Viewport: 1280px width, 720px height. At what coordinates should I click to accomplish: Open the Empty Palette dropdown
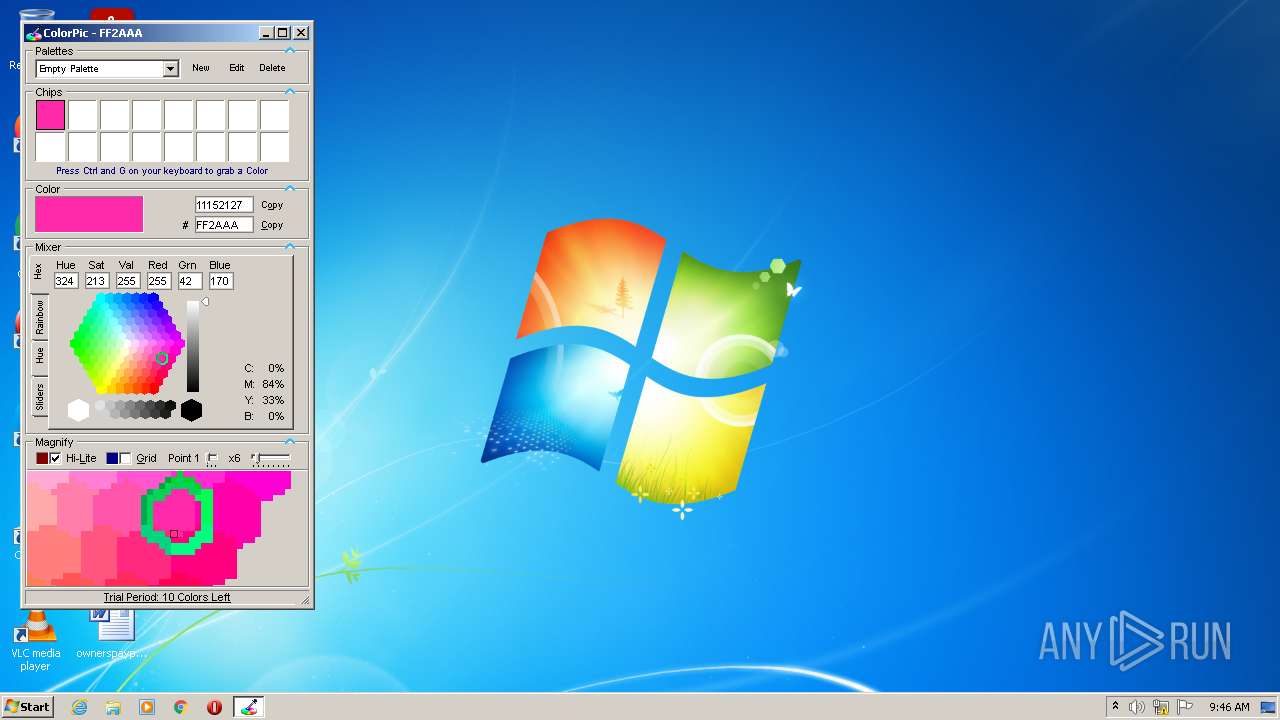170,69
